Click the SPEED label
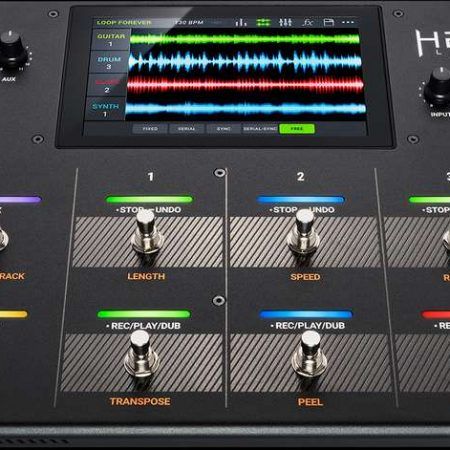 [x=305, y=277]
